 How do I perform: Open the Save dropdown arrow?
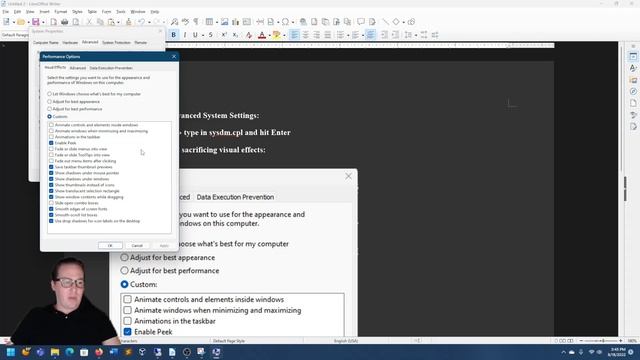tap(42, 22)
